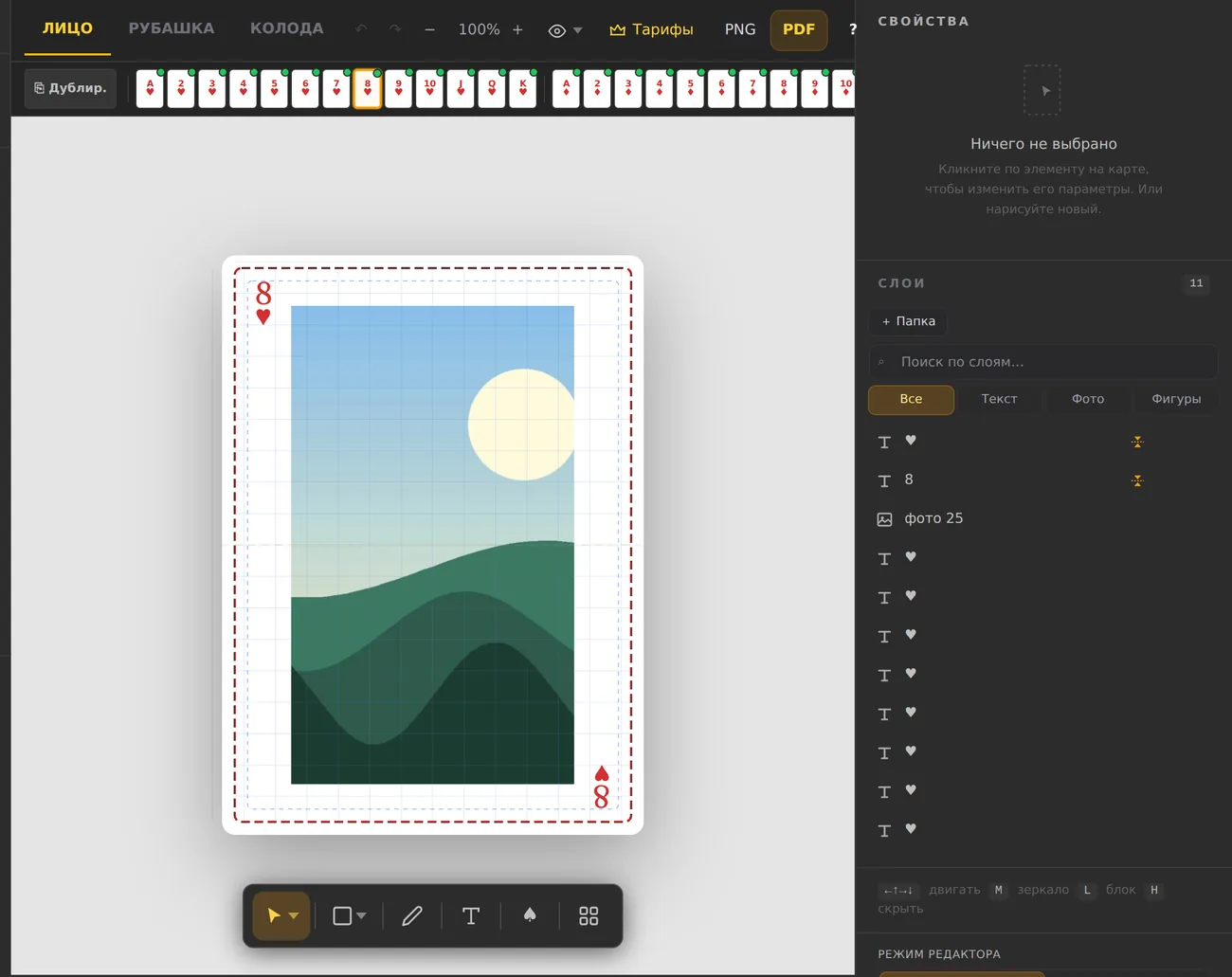Show all layers with Все filter
The width and height of the screenshot is (1232, 977).
click(x=911, y=399)
